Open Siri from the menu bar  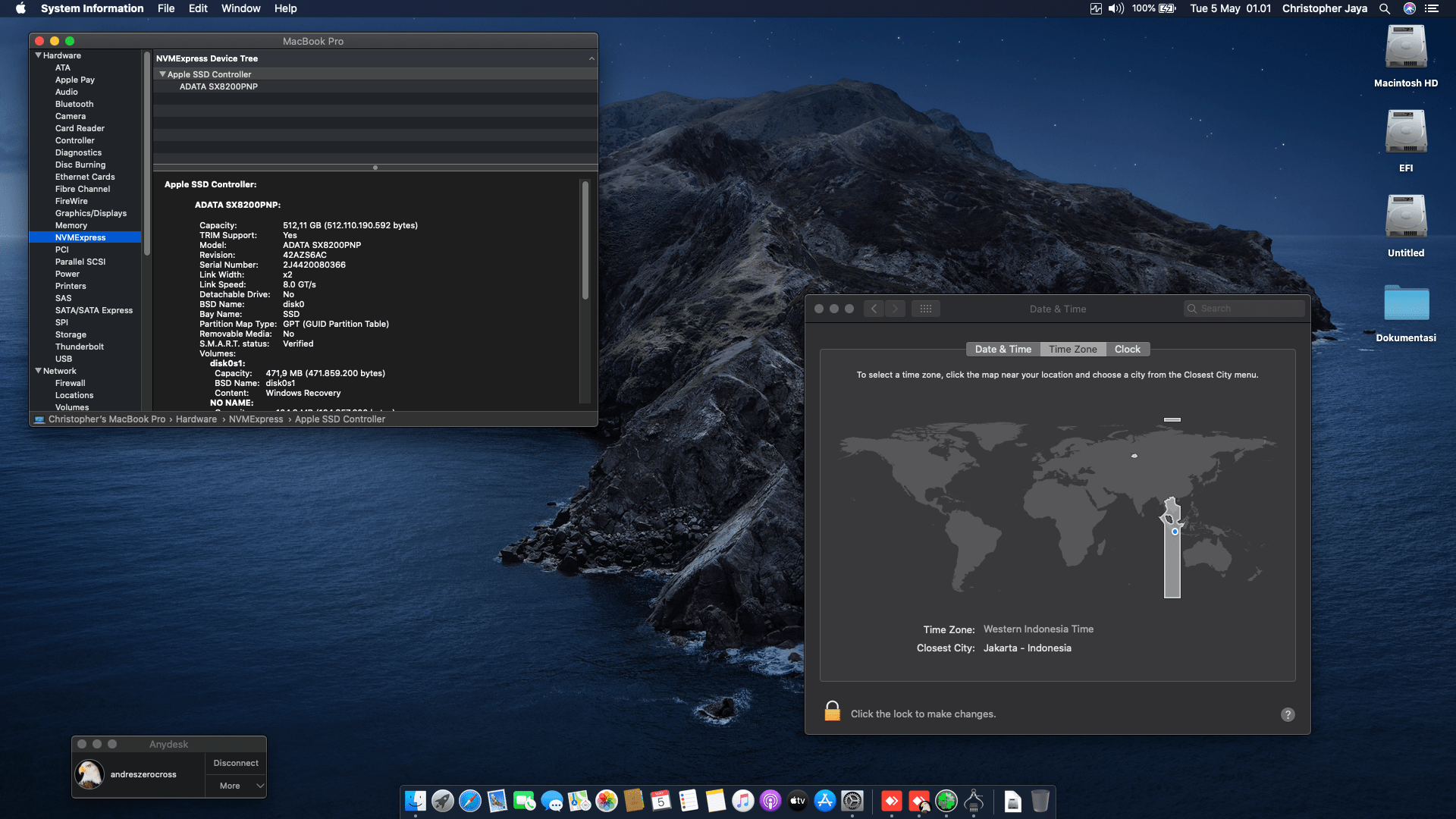1410,8
